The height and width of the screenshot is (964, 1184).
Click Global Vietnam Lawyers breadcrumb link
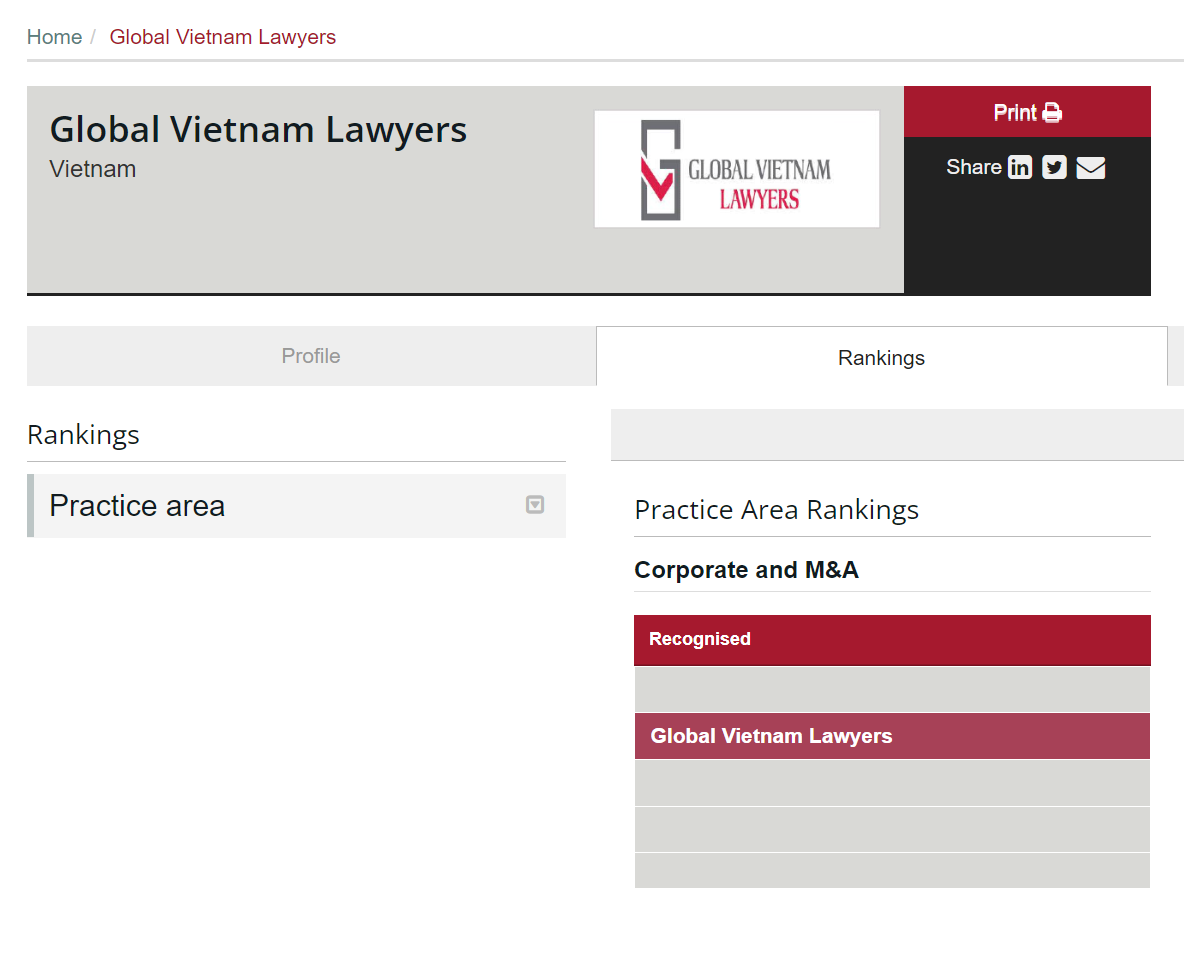(x=222, y=37)
